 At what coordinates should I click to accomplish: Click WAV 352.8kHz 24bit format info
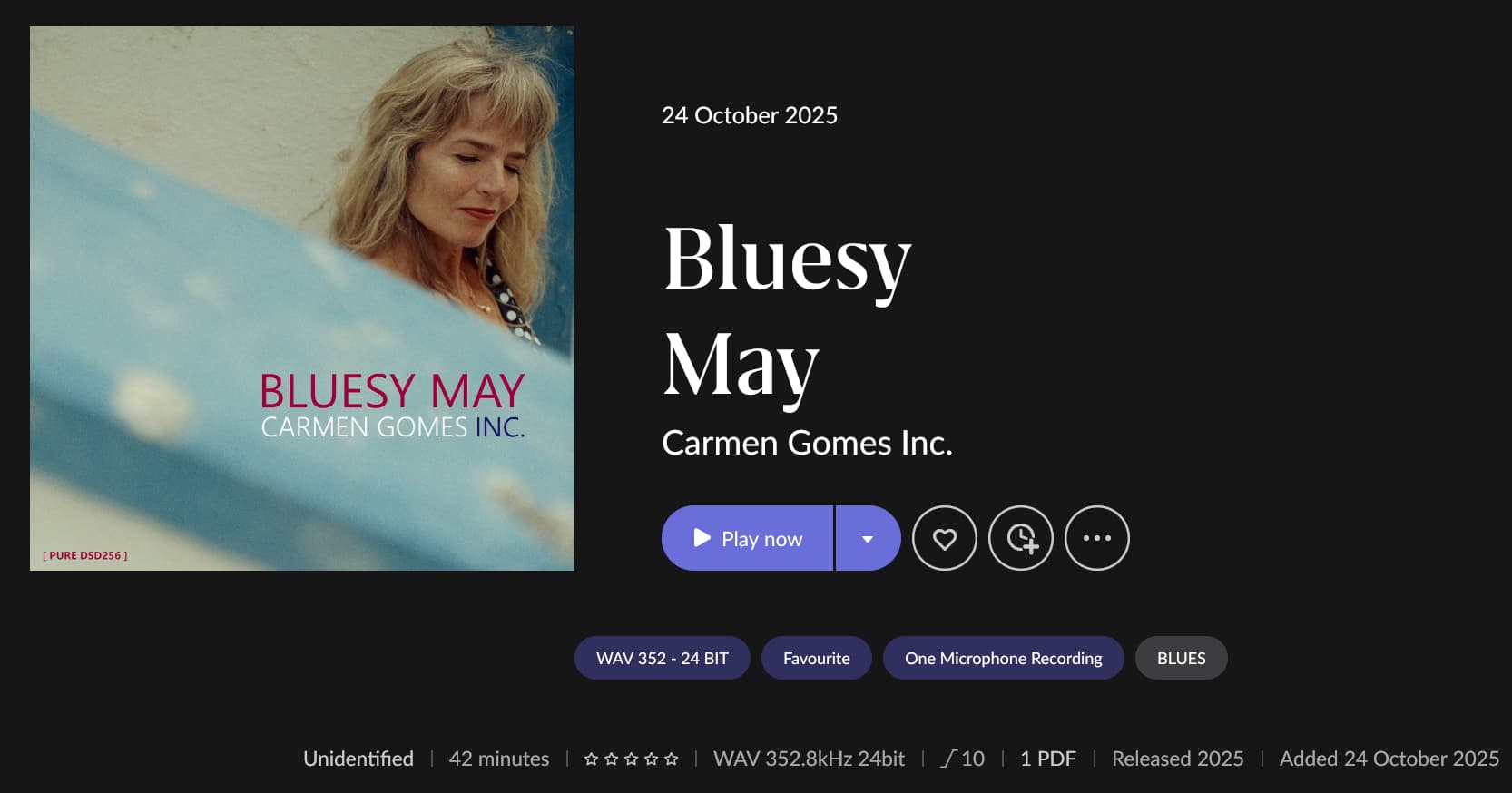point(809,759)
